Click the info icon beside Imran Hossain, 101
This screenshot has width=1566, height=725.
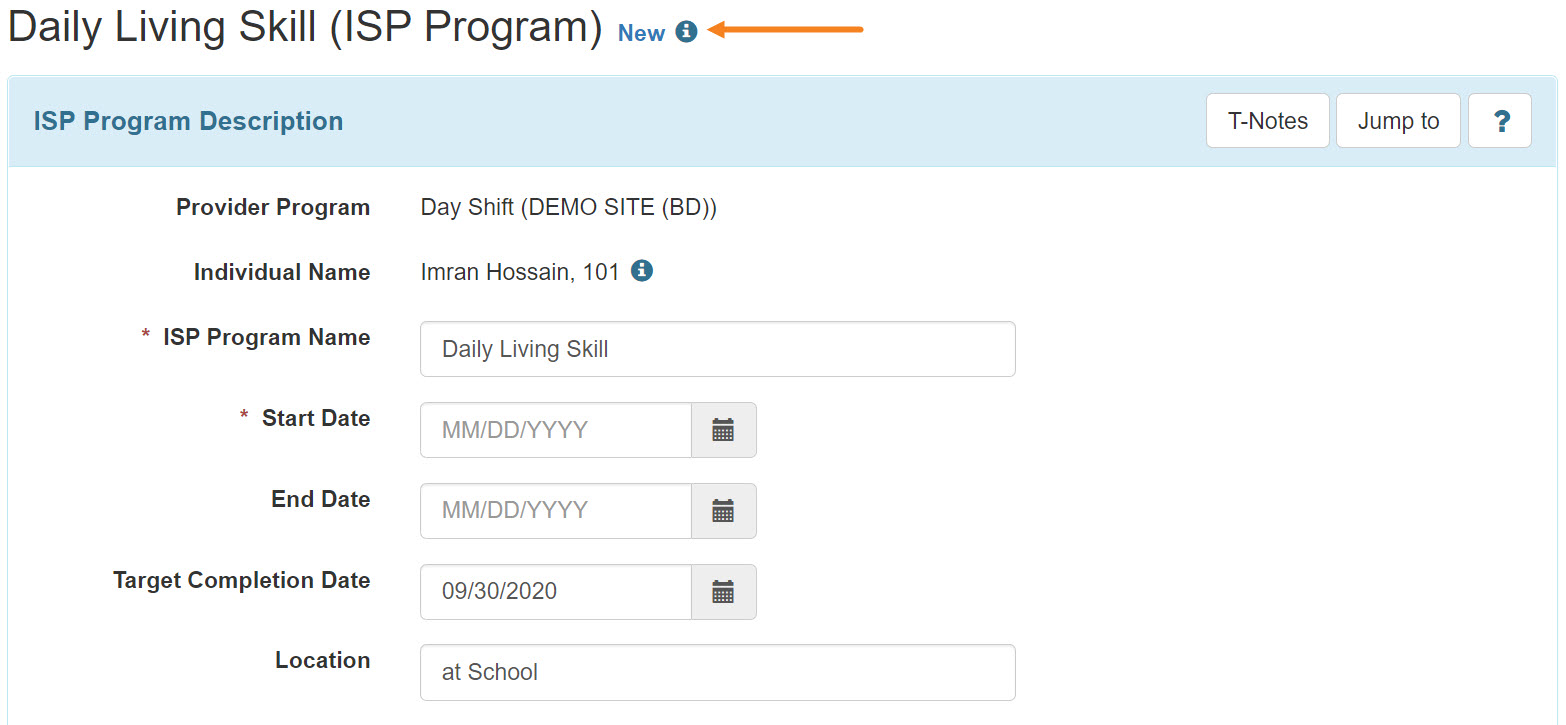tap(642, 270)
